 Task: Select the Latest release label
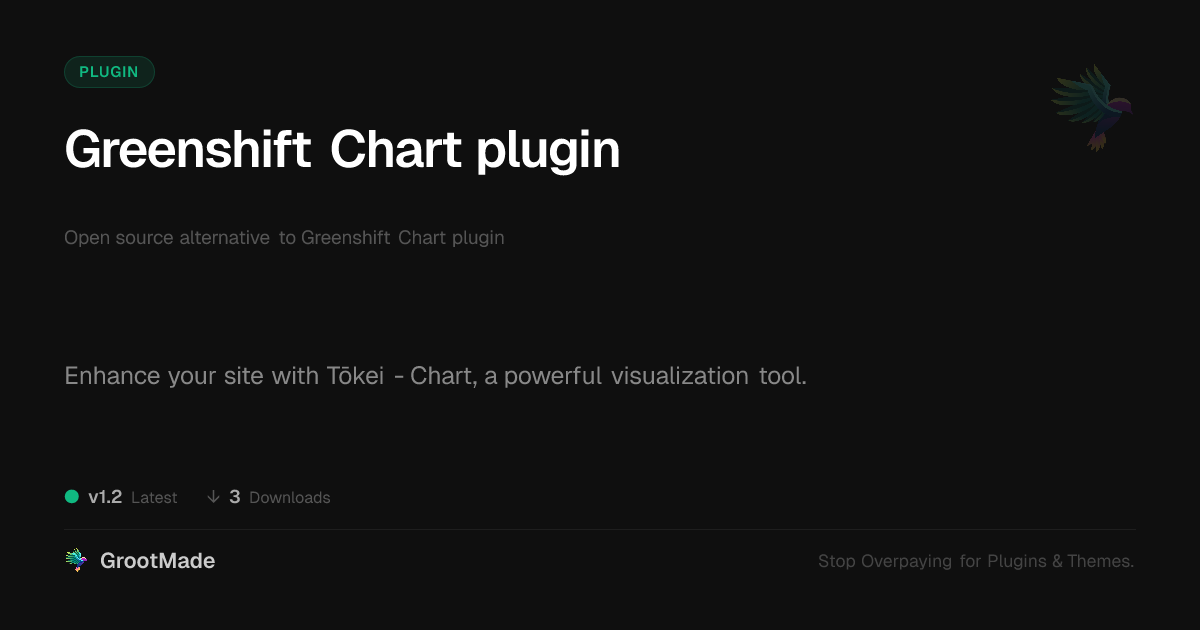pyautogui.click(x=154, y=497)
